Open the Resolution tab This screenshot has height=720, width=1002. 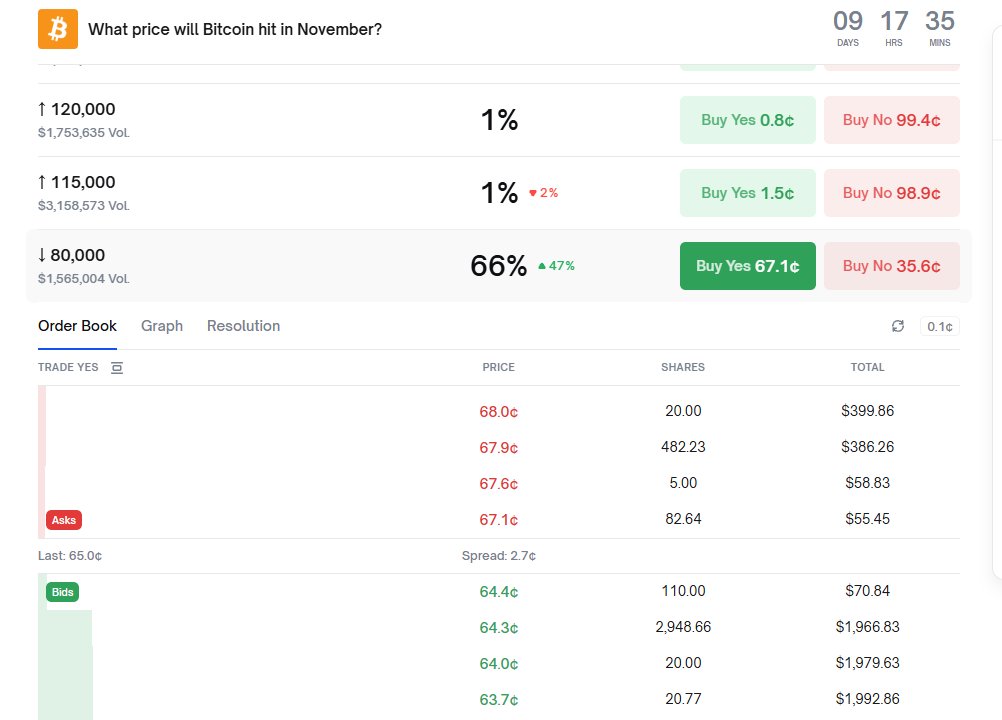coord(243,326)
